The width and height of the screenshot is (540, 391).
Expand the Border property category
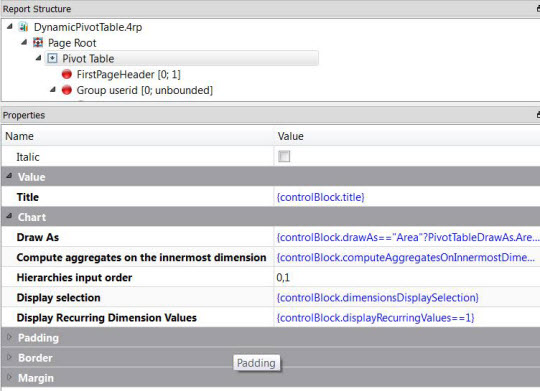(9, 357)
